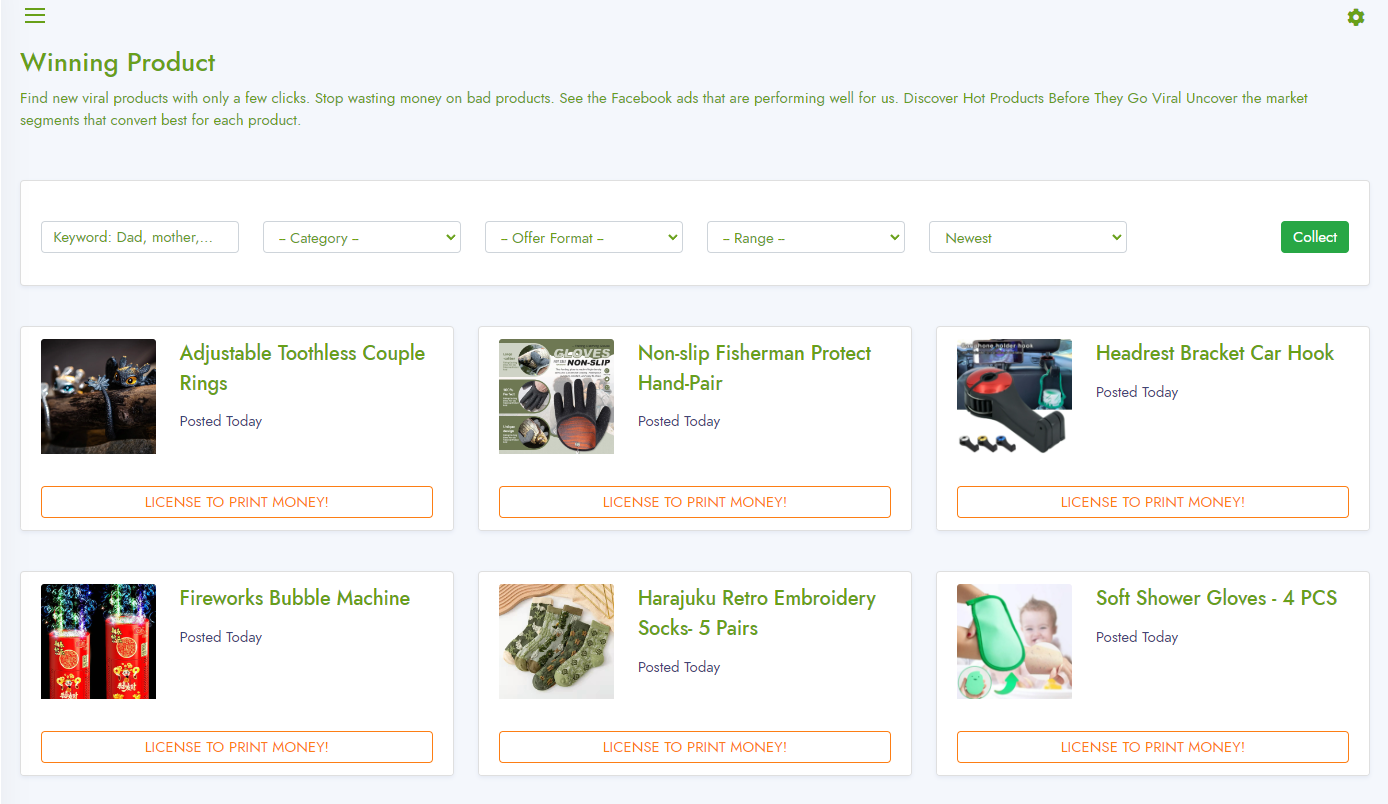Open the Adjustable Toothless Couple Rings thumbnail

coord(98,396)
